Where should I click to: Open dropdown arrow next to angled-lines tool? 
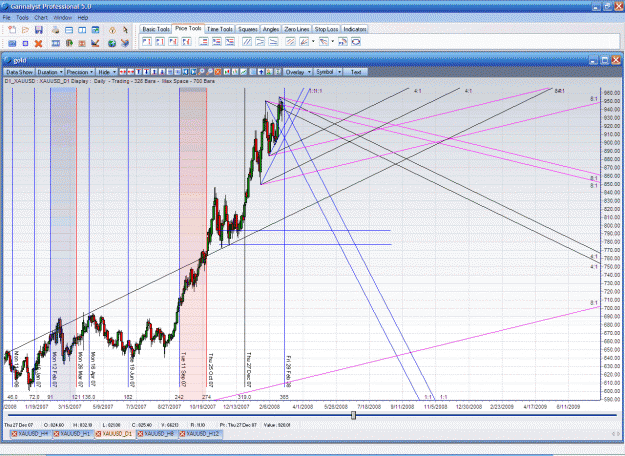pos(313,41)
